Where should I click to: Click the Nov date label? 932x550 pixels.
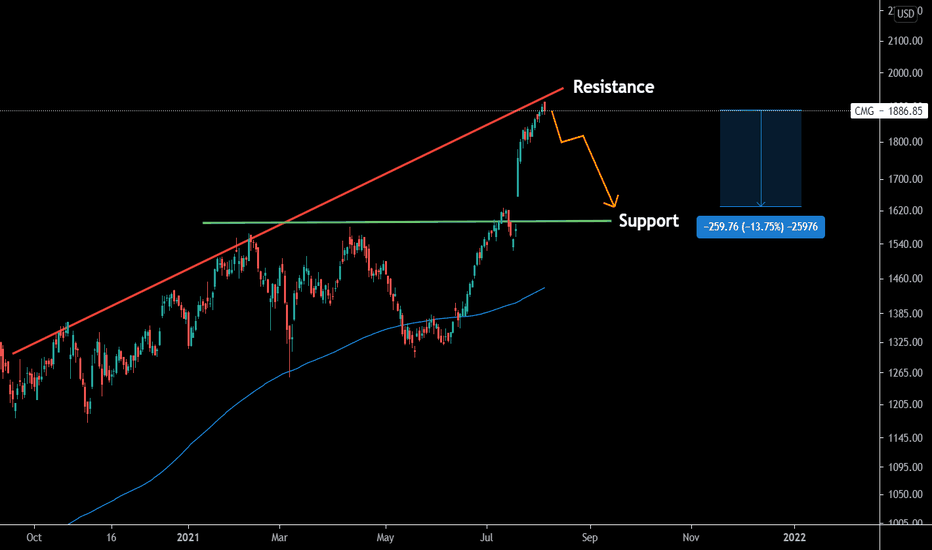point(691,538)
